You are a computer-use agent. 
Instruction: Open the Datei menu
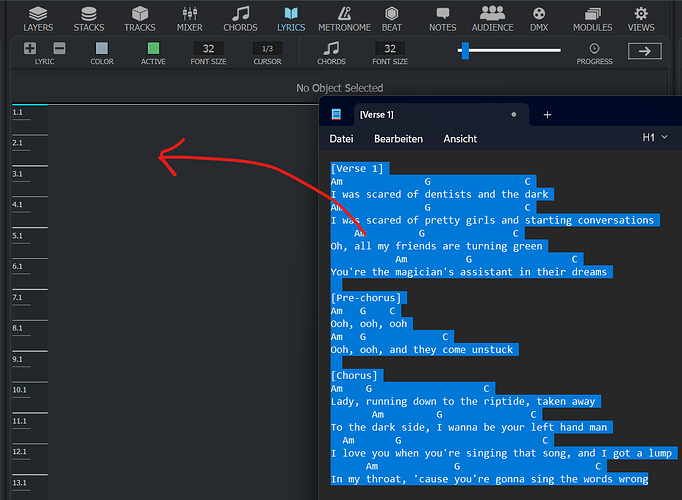click(341, 139)
